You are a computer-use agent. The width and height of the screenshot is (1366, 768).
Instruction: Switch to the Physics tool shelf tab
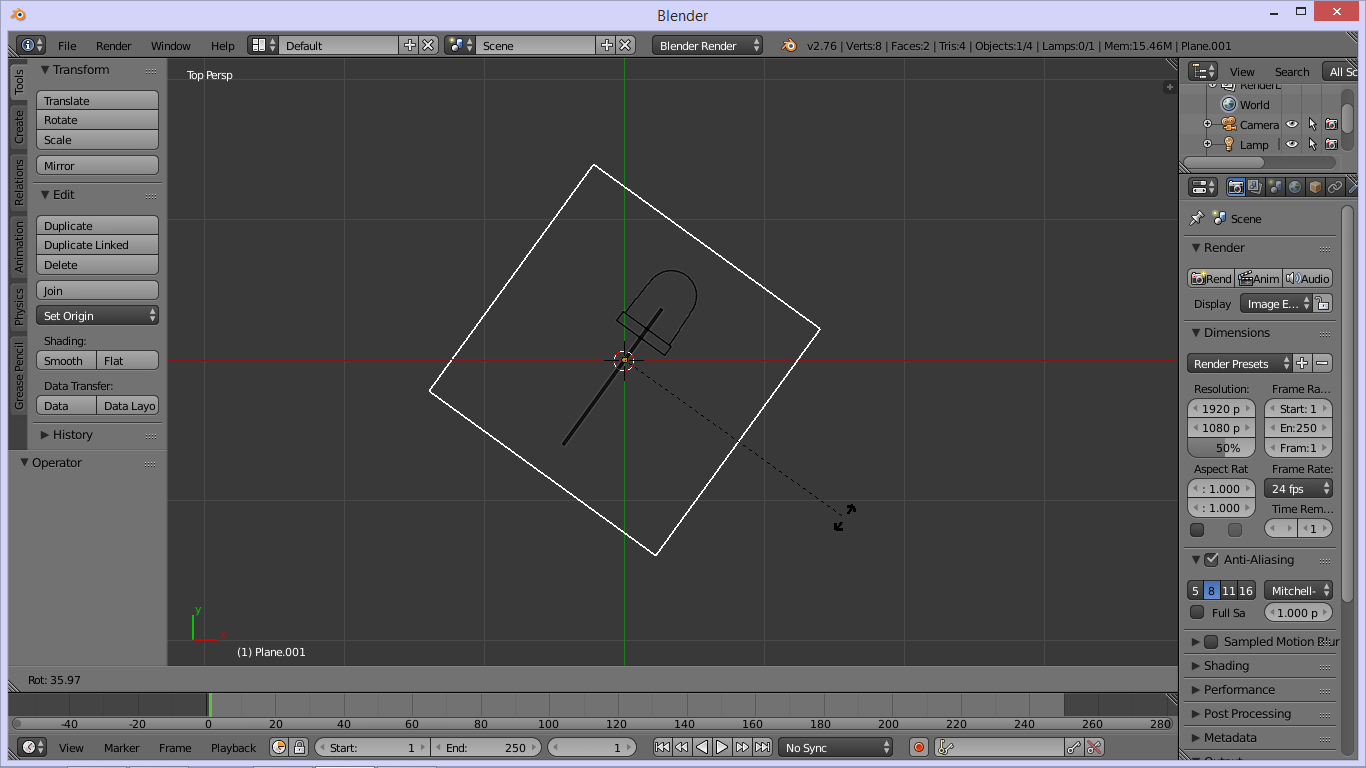[18, 307]
